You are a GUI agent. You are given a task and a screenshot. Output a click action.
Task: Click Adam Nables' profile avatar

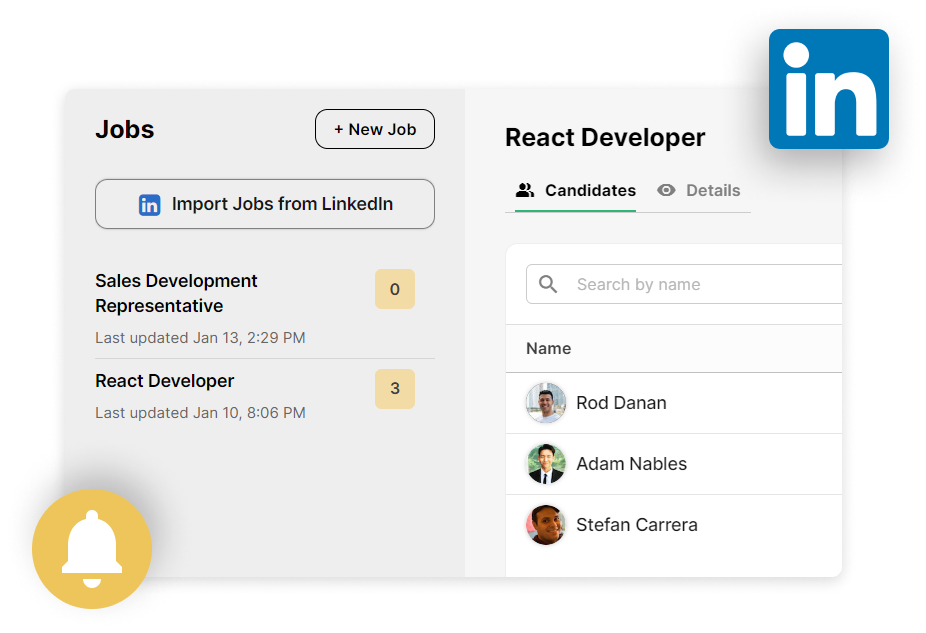(546, 464)
